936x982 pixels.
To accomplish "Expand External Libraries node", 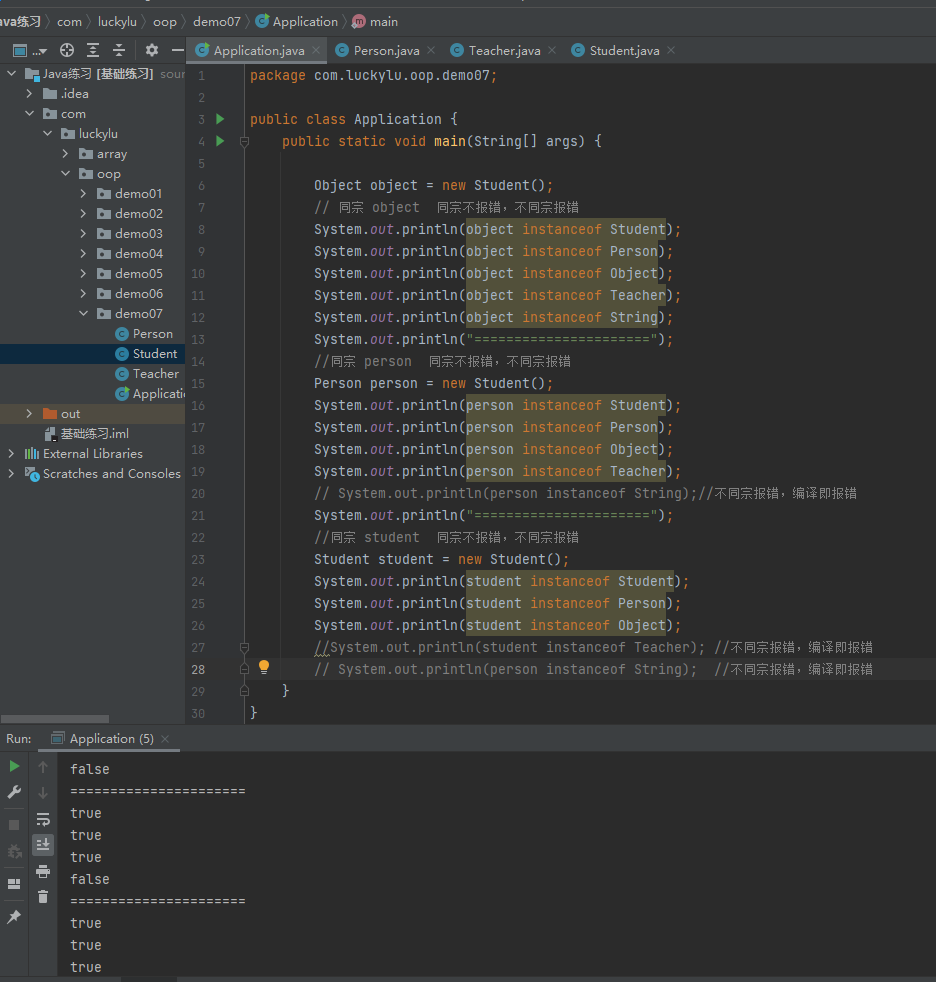I will click(11, 454).
